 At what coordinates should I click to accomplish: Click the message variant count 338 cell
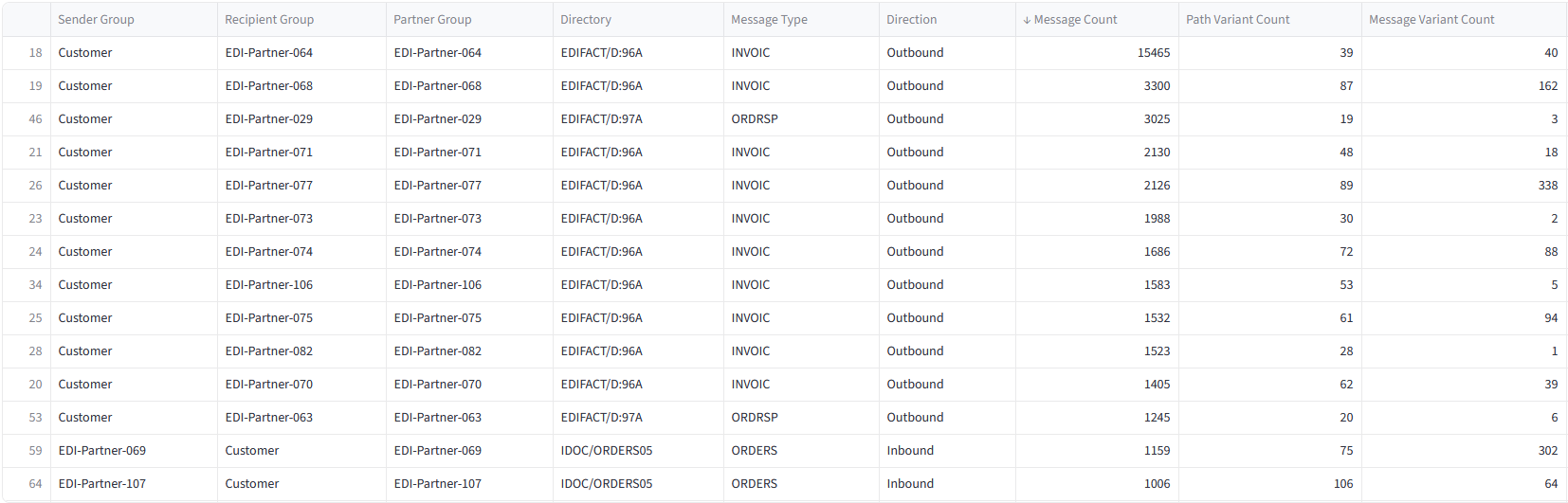pos(1547,186)
